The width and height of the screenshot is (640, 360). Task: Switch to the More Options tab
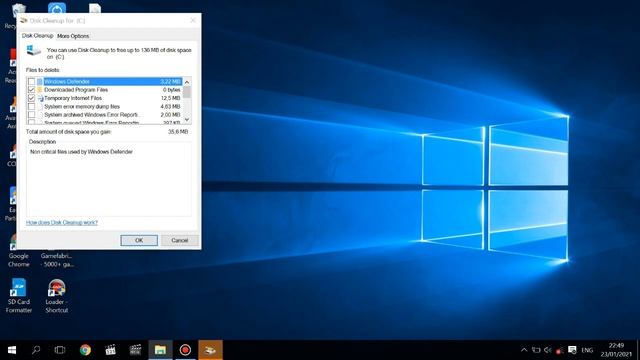73,36
